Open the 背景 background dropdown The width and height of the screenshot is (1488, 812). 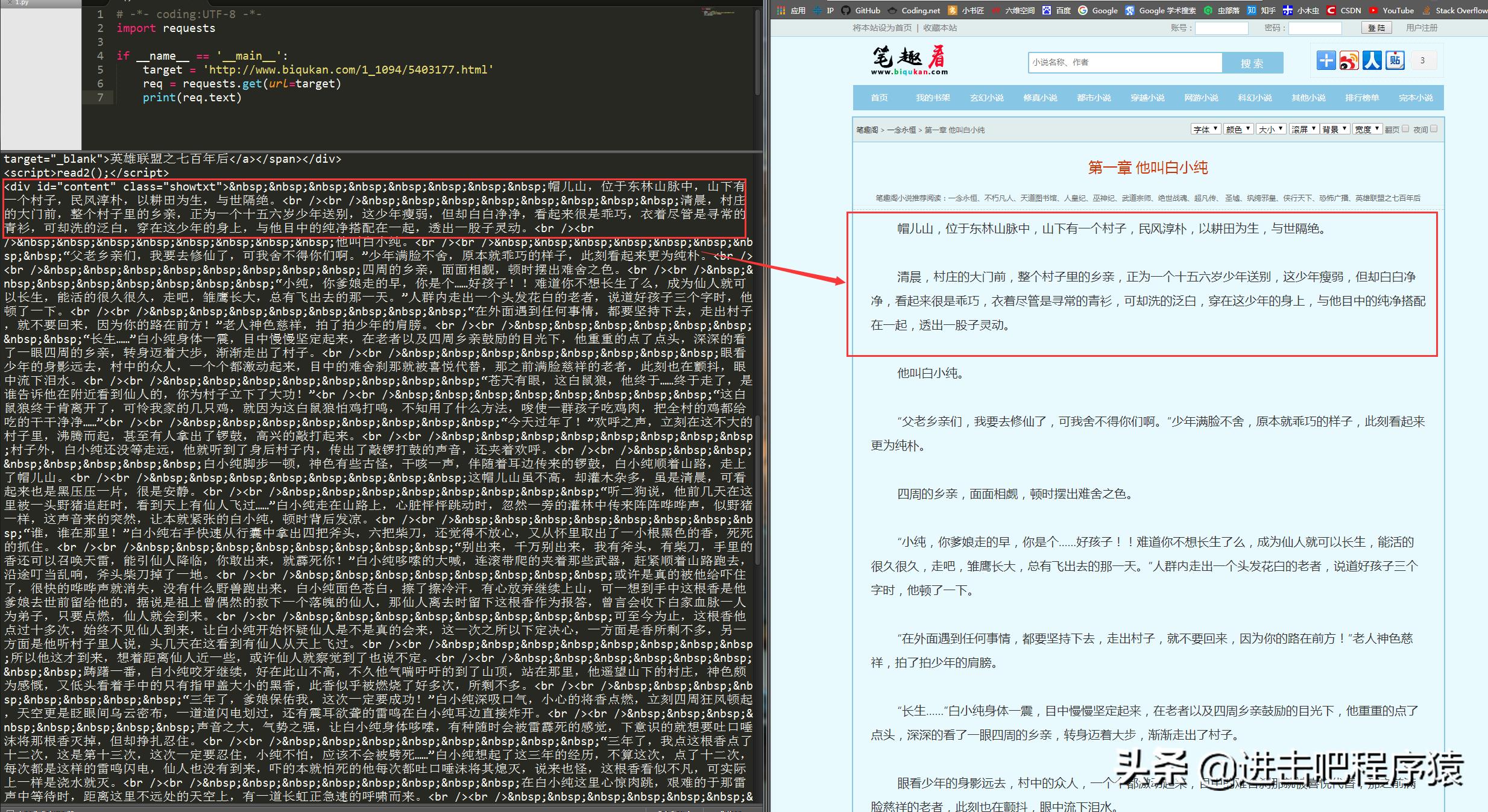pyautogui.click(x=1335, y=129)
